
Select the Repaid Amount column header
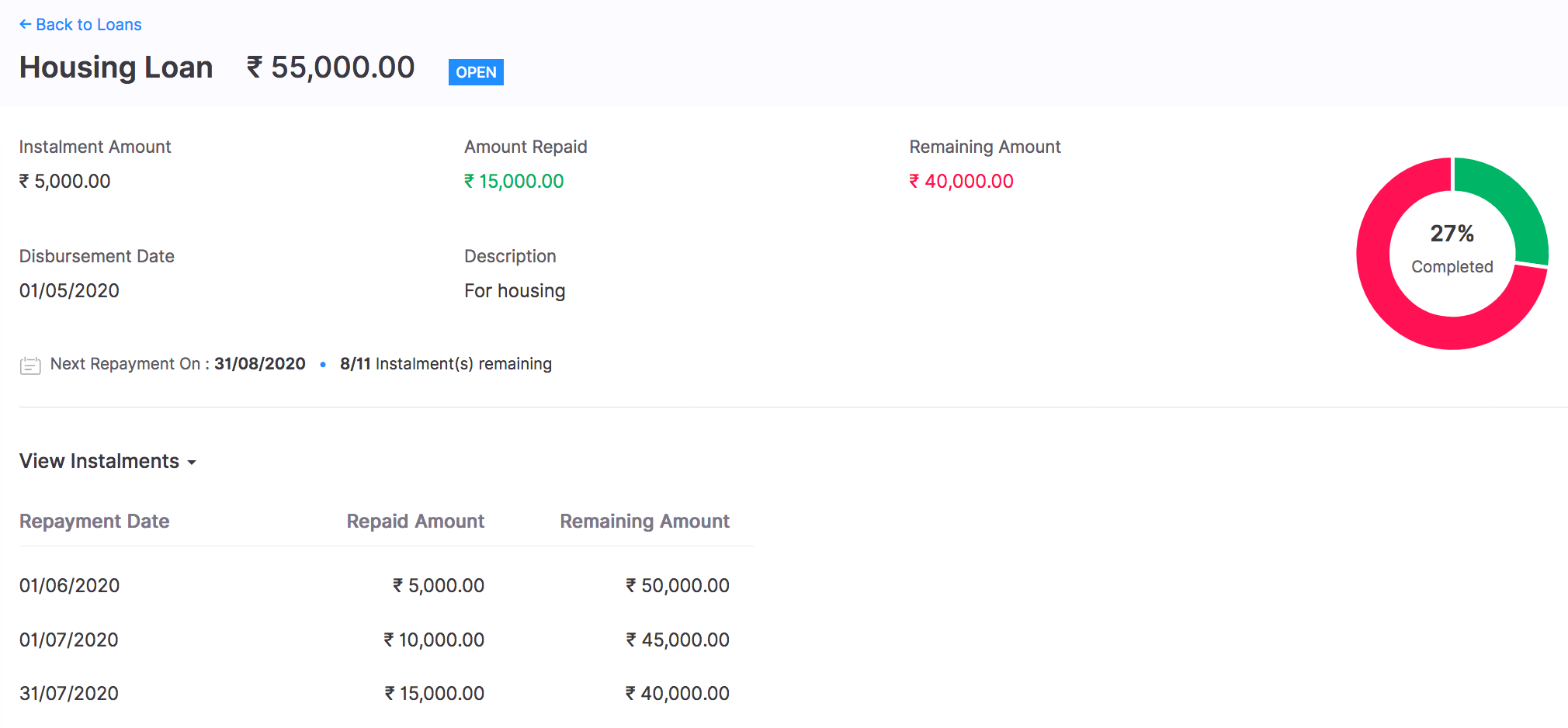415,521
